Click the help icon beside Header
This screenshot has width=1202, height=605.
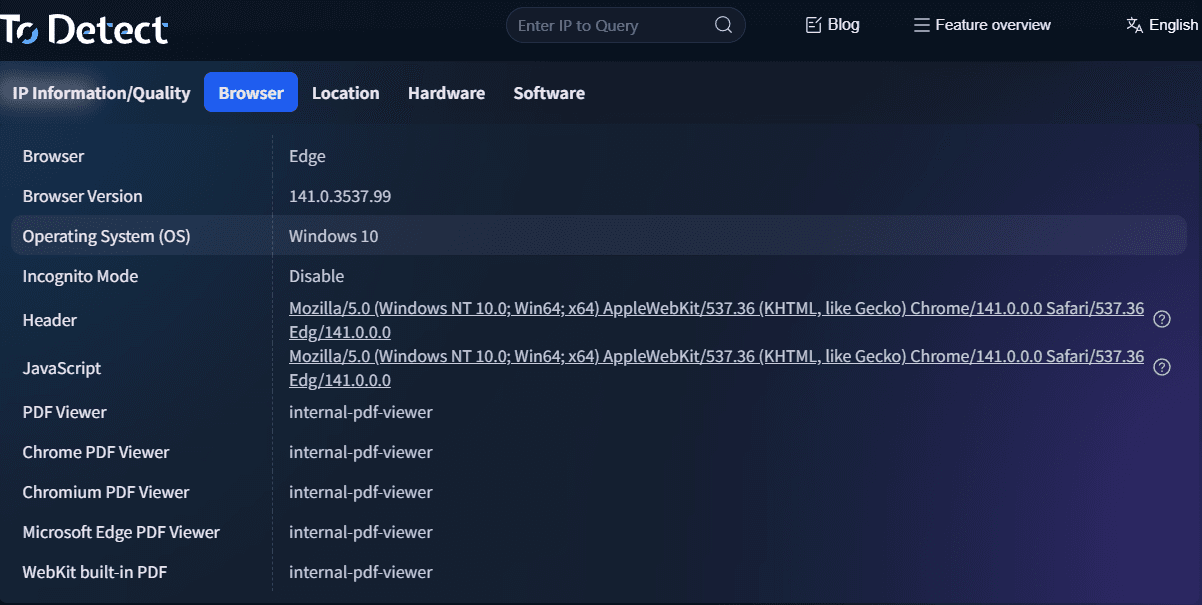pyautogui.click(x=1161, y=319)
